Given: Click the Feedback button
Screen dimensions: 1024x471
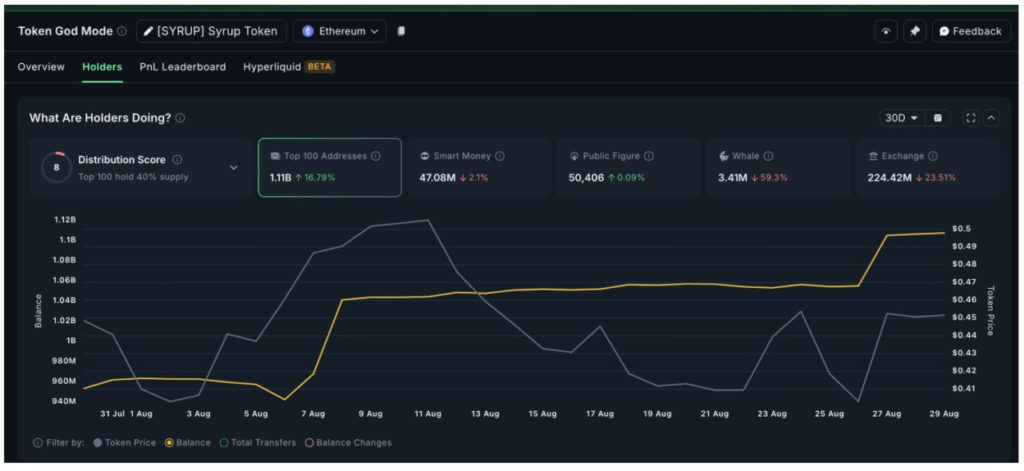Looking at the screenshot, I should coord(970,31).
